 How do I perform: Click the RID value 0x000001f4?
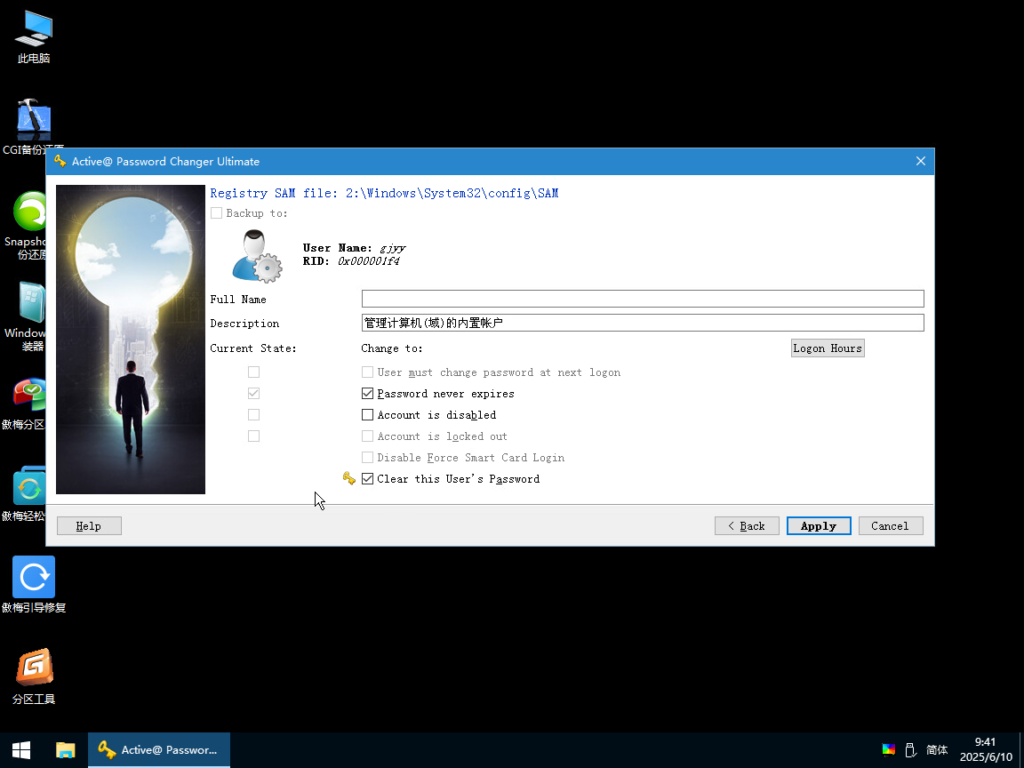tap(368, 261)
